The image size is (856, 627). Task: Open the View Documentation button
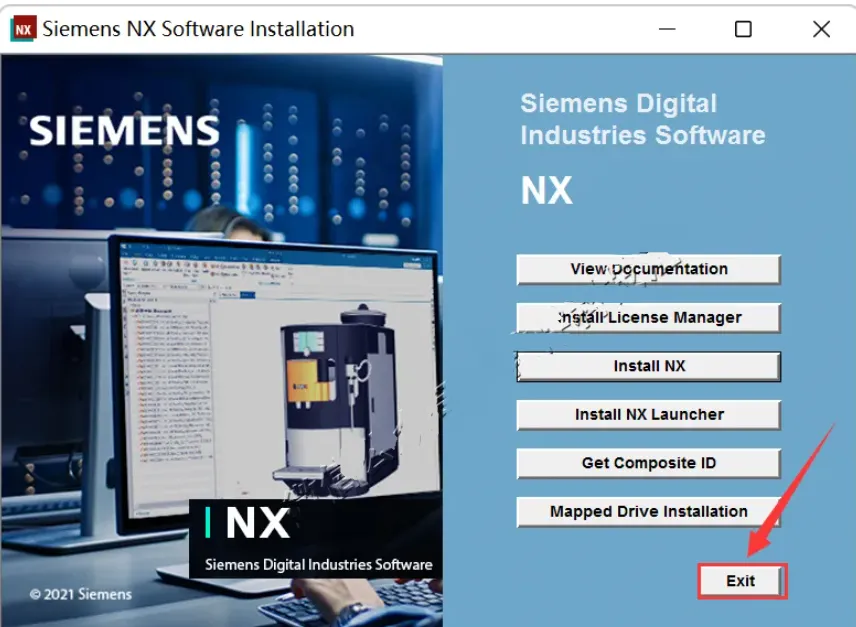tap(649, 269)
